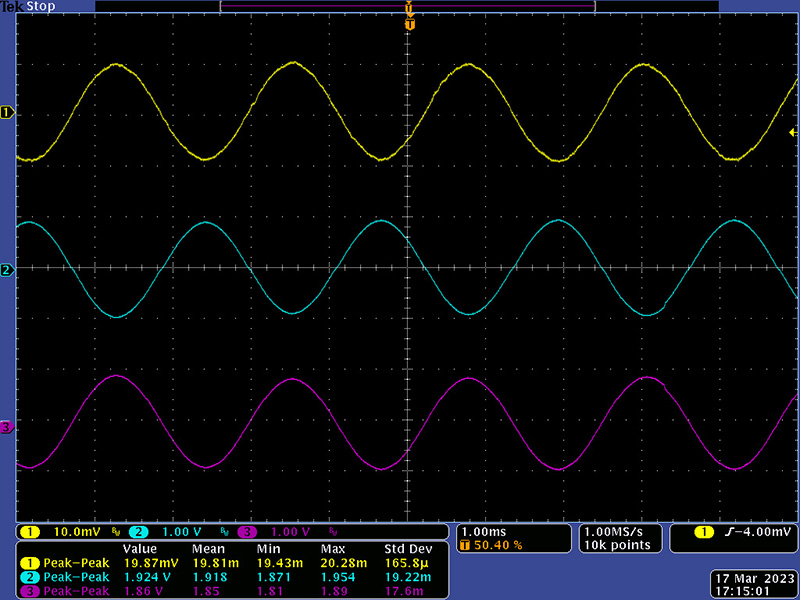Click the orange trigger position T marker
Viewport: 800px width, 600px height.
pyautogui.click(x=410, y=24)
